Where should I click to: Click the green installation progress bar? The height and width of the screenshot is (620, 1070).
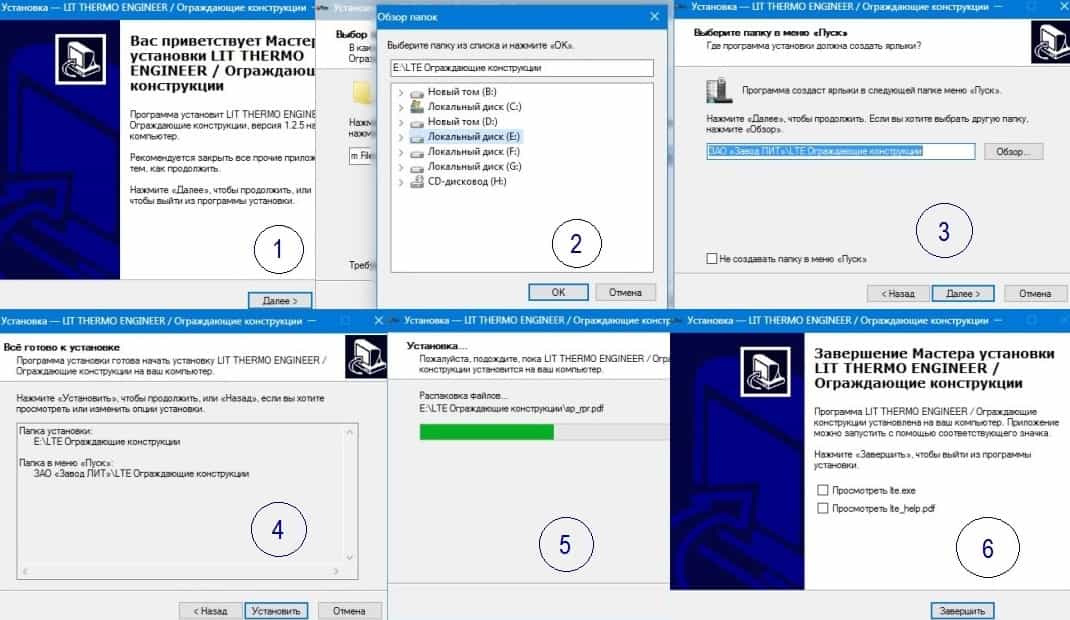click(487, 432)
